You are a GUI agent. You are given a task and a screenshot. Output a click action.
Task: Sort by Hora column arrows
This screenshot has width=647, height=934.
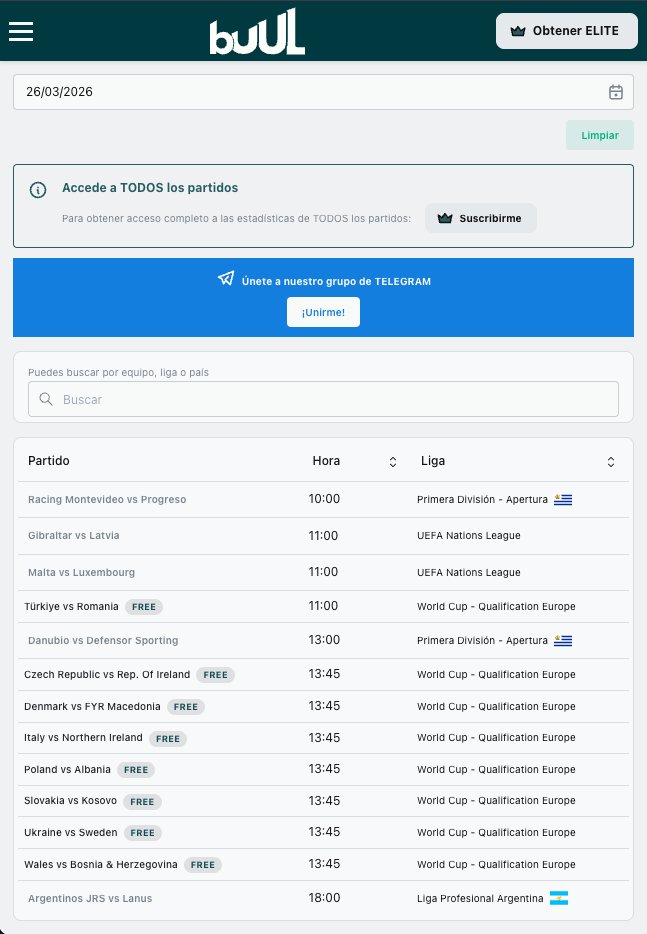point(393,462)
